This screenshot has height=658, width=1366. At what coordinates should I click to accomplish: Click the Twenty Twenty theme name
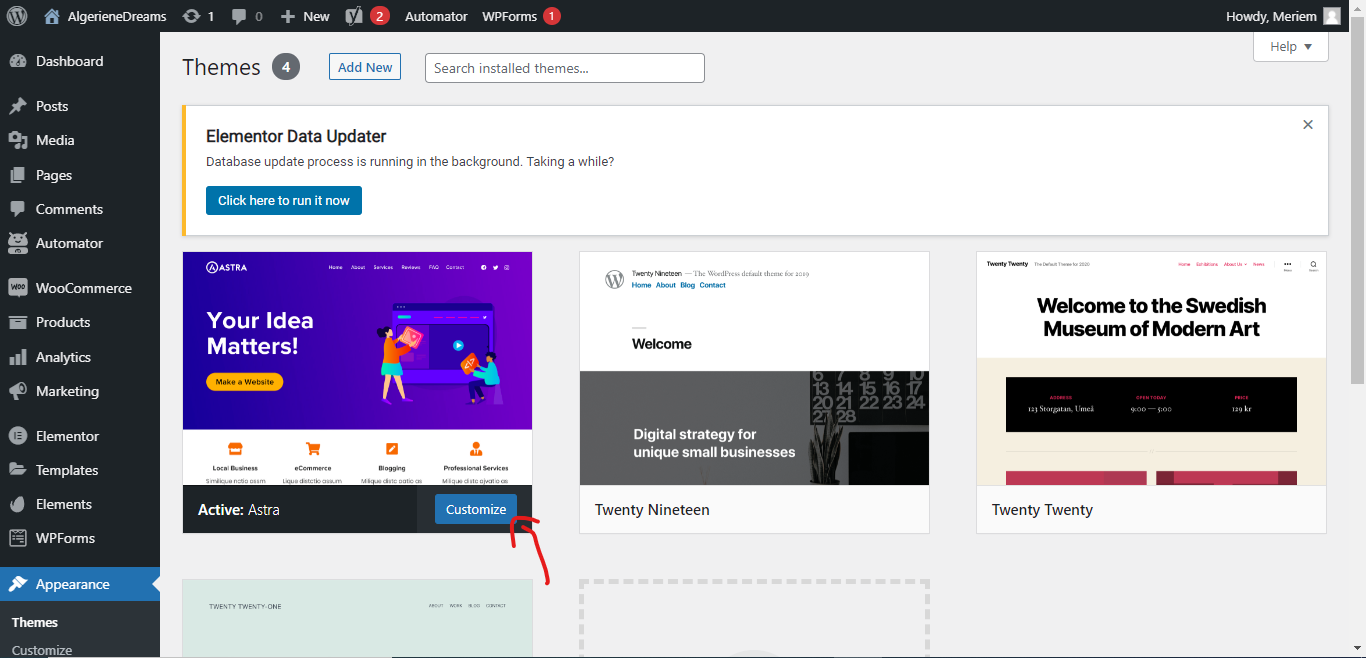pos(1042,509)
